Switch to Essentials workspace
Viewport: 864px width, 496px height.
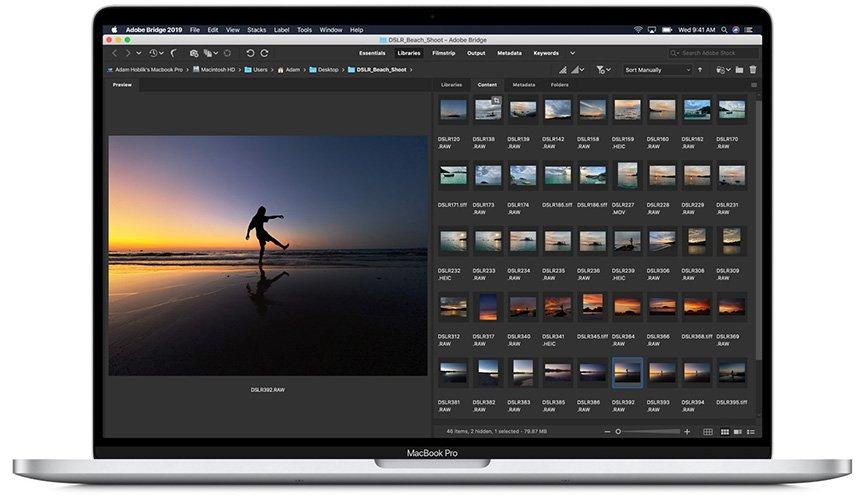[x=372, y=53]
